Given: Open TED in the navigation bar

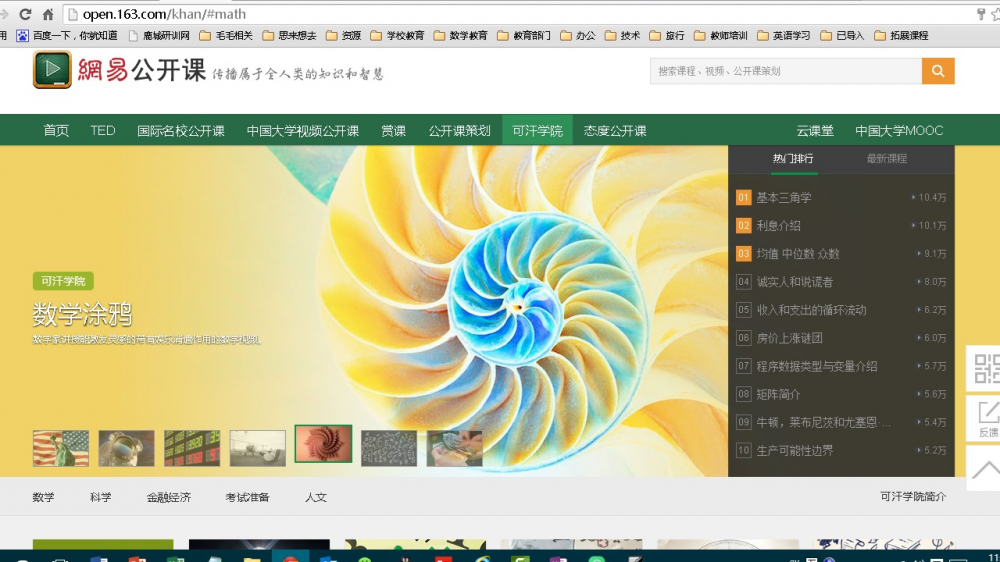Looking at the screenshot, I should click(x=103, y=131).
